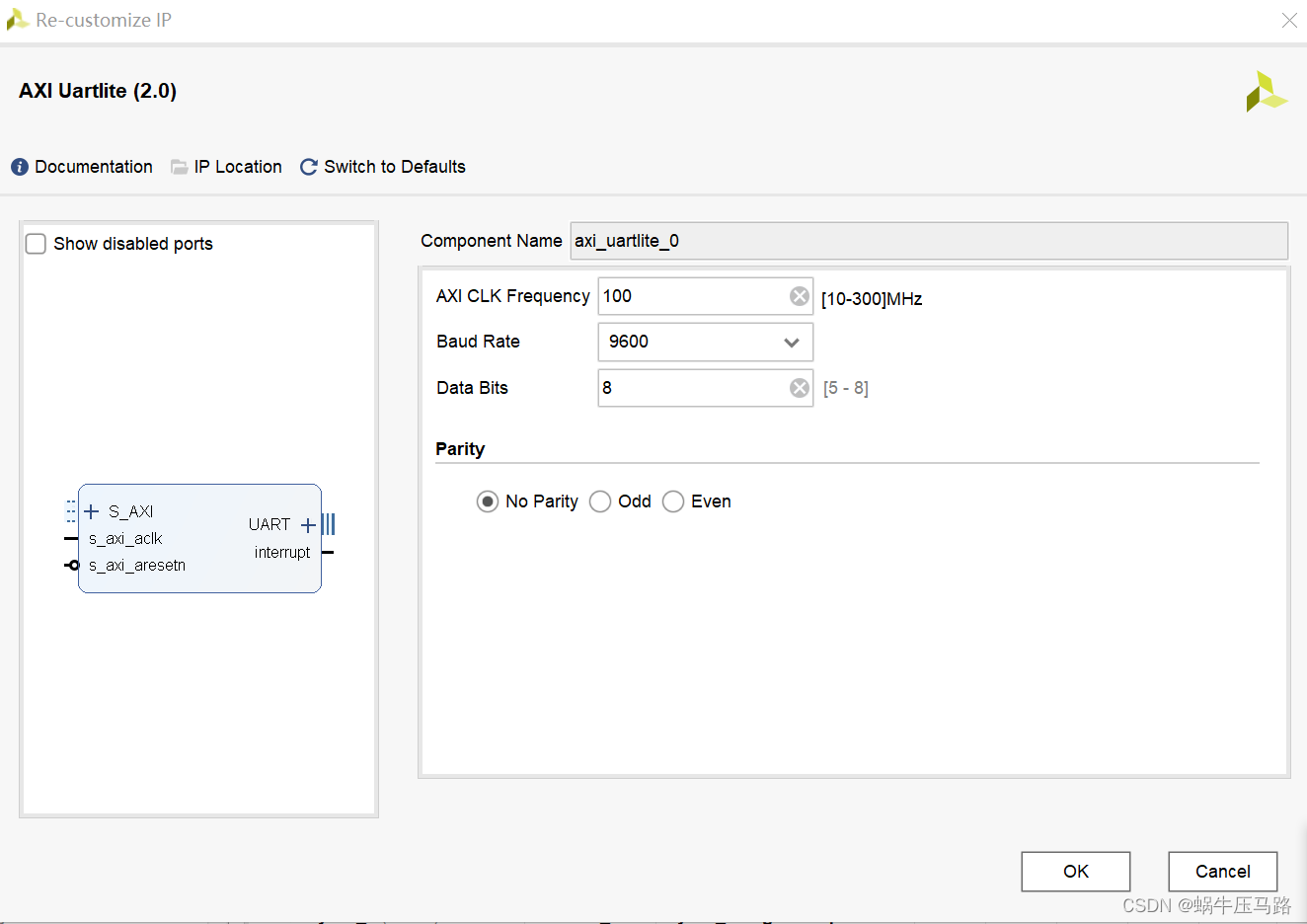Expand the S_AXI interface plus icon

pos(92,511)
